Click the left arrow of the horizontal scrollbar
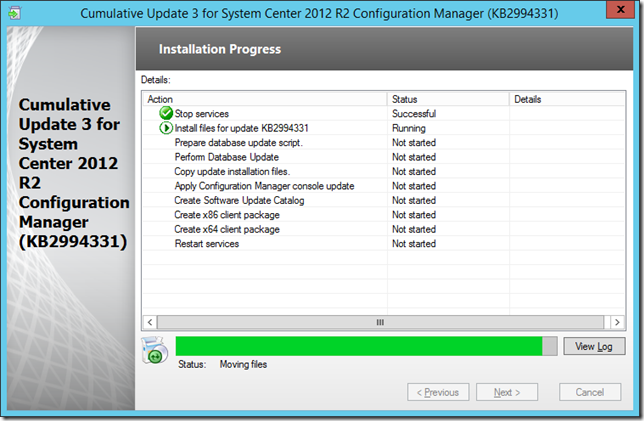This screenshot has width=644, height=421. (x=150, y=322)
